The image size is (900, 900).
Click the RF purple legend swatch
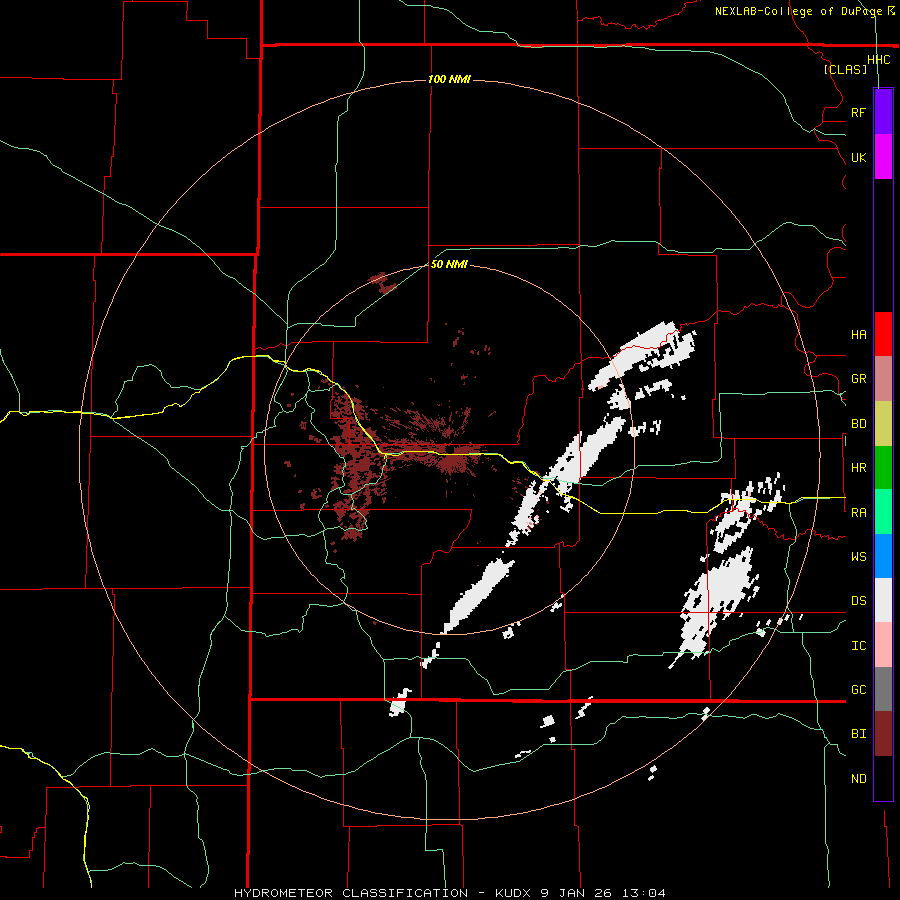(x=883, y=112)
